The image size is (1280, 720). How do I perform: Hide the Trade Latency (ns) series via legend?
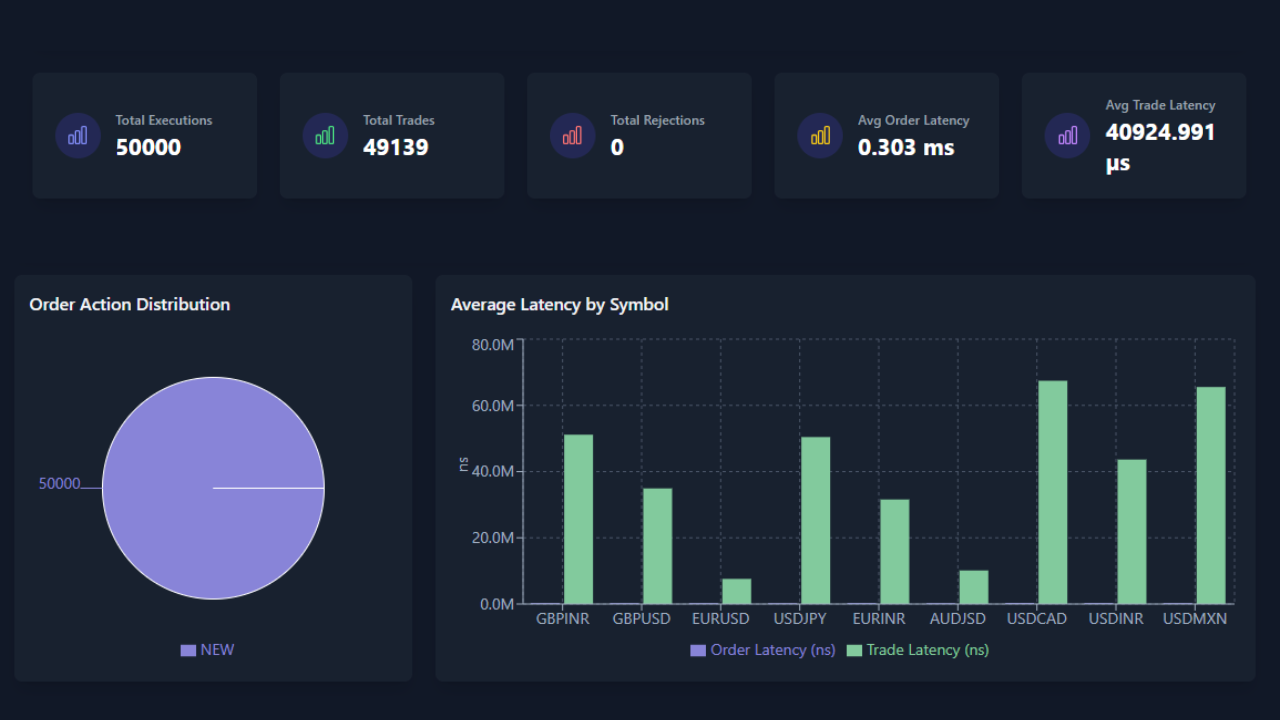(x=918, y=650)
